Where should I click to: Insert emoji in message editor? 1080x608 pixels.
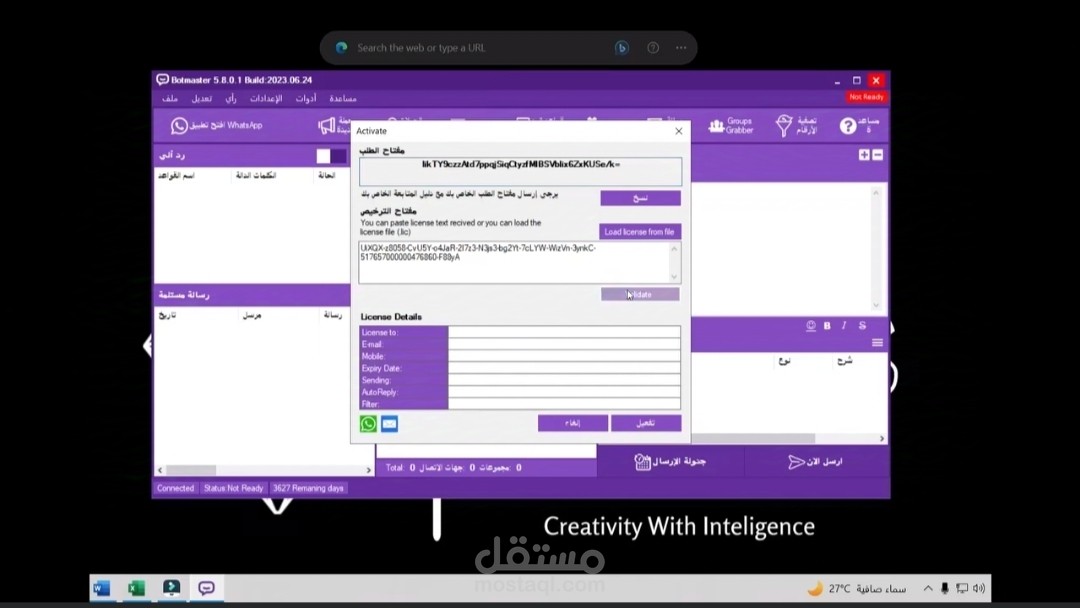click(811, 326)
